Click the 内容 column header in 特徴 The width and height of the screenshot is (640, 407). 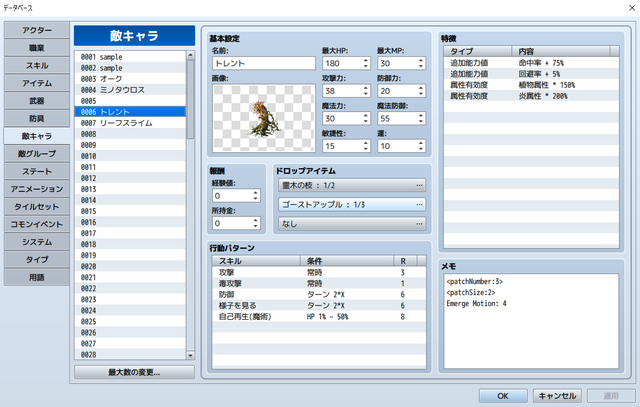click(x=560, y=51)
